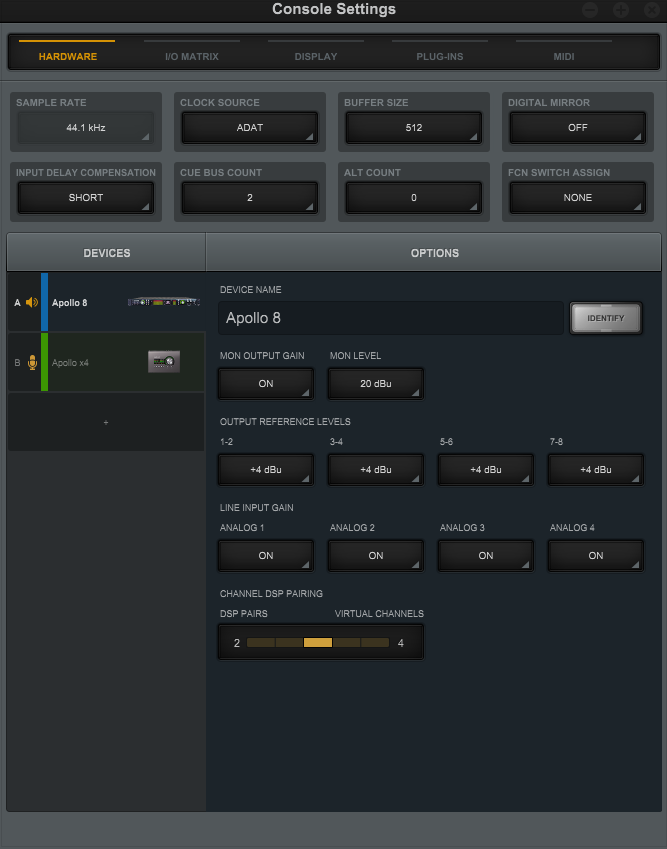667x849 pixels.
Task: Click the Identify button
Action: coord(606,318)
